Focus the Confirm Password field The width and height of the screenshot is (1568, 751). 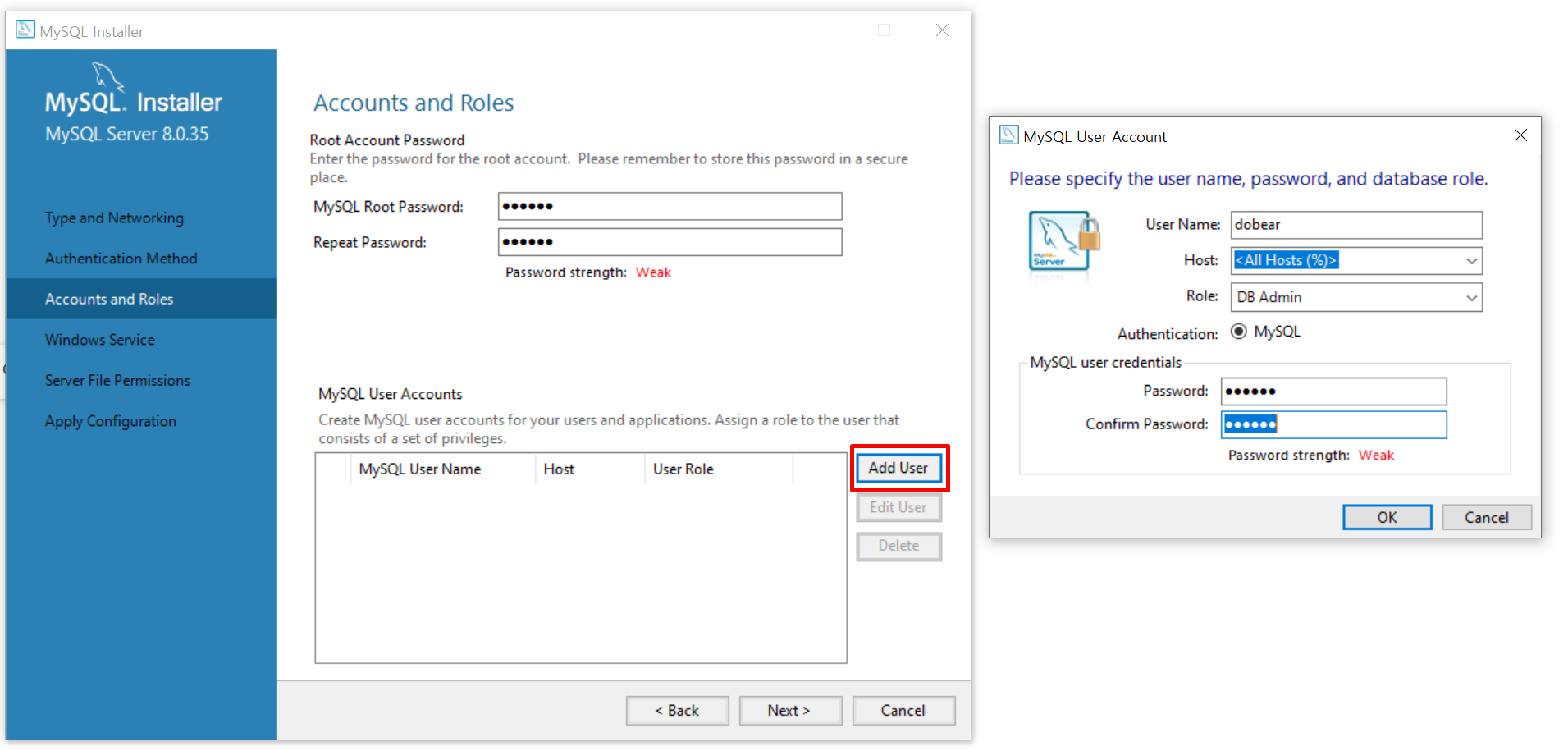click(x=1333, y=424)
